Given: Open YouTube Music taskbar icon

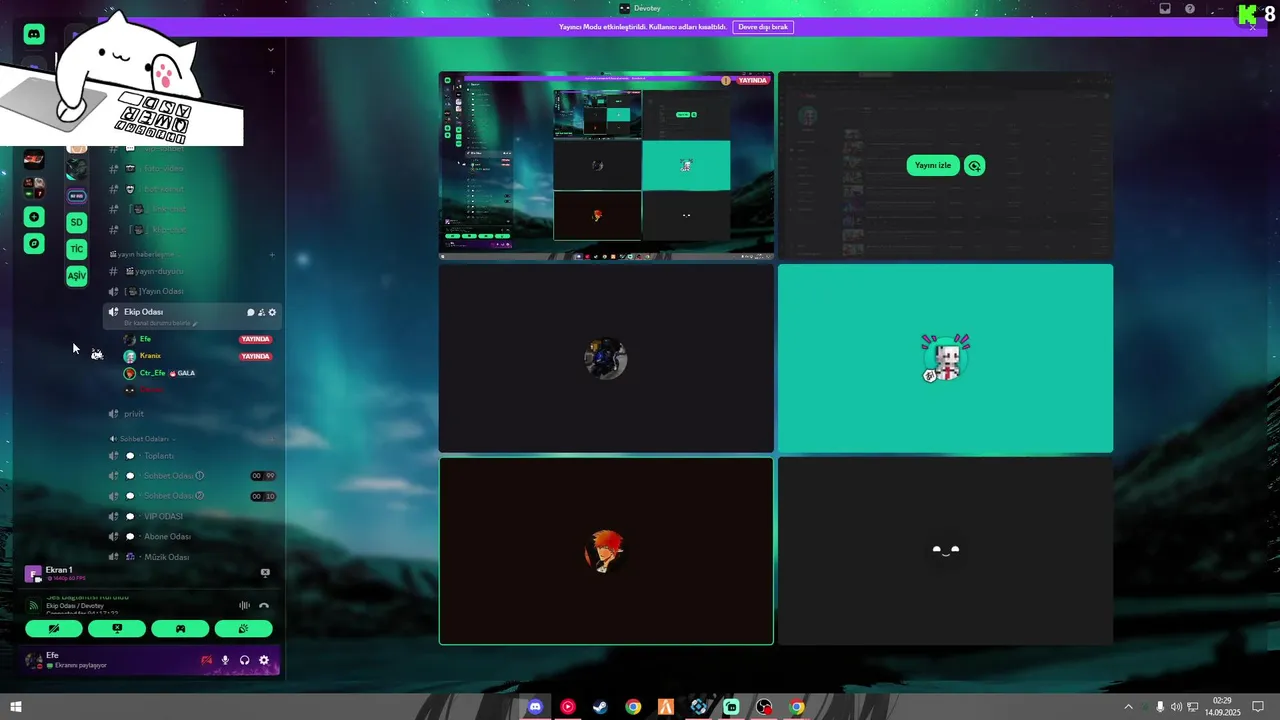Looking at the screenshot, I should 568,707.
